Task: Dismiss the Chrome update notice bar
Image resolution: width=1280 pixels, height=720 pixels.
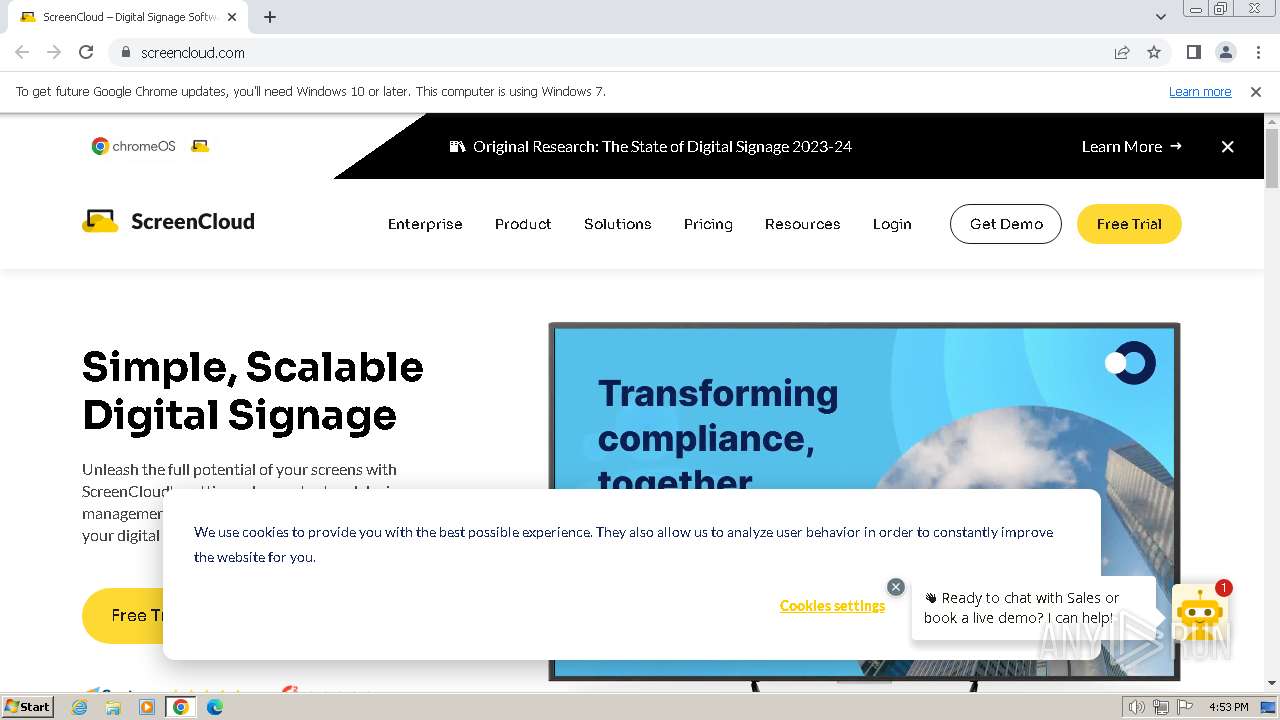Action: [x=1256, y=92]
